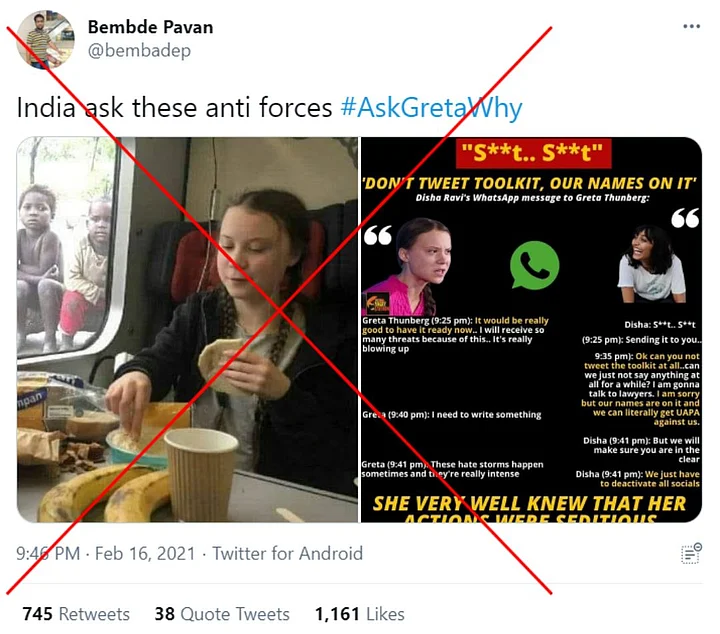Image resolution: width=720 pixels, height=634 pixels.
Task: Open the right WhatsApp chat graphic
Action: pyautogui.click(x=531, y=330)
